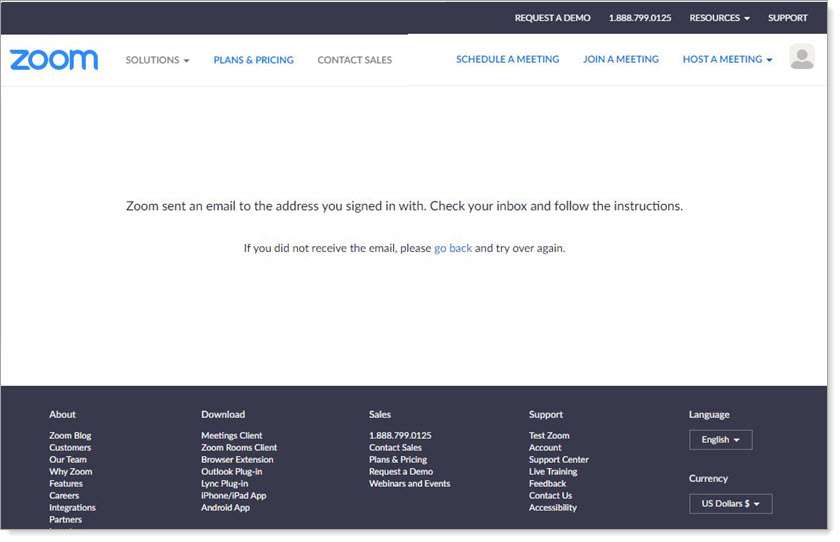
Task: Download the Meetings Client
Action: (x=231, y=435)
